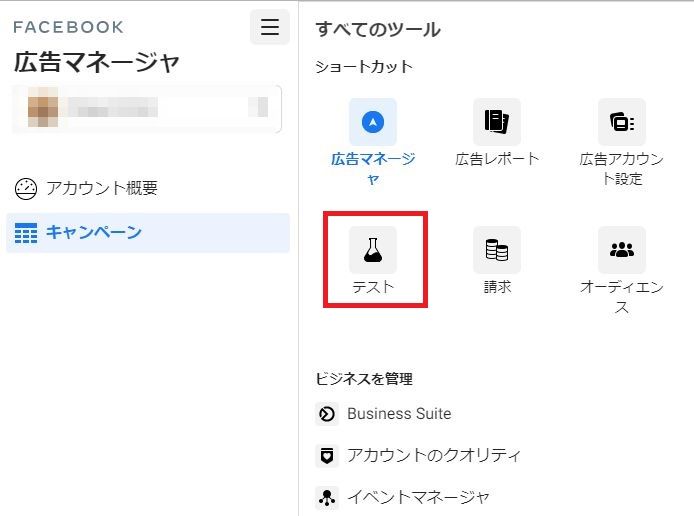694x516 pixels.
Task: Open the オーディエンス people icon
Action: click(621, 250)
